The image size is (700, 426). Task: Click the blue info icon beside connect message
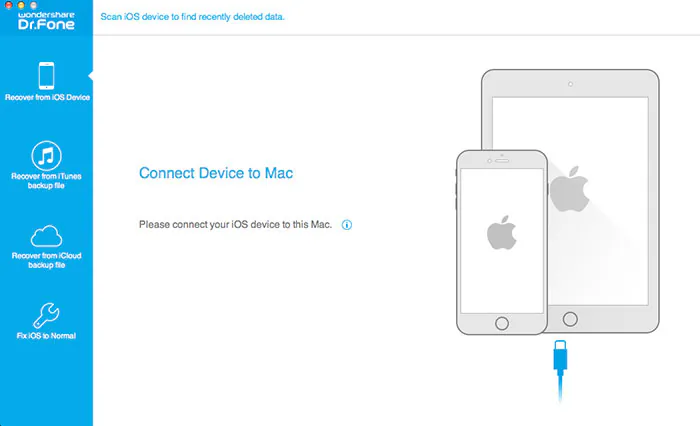coord(347,225)
